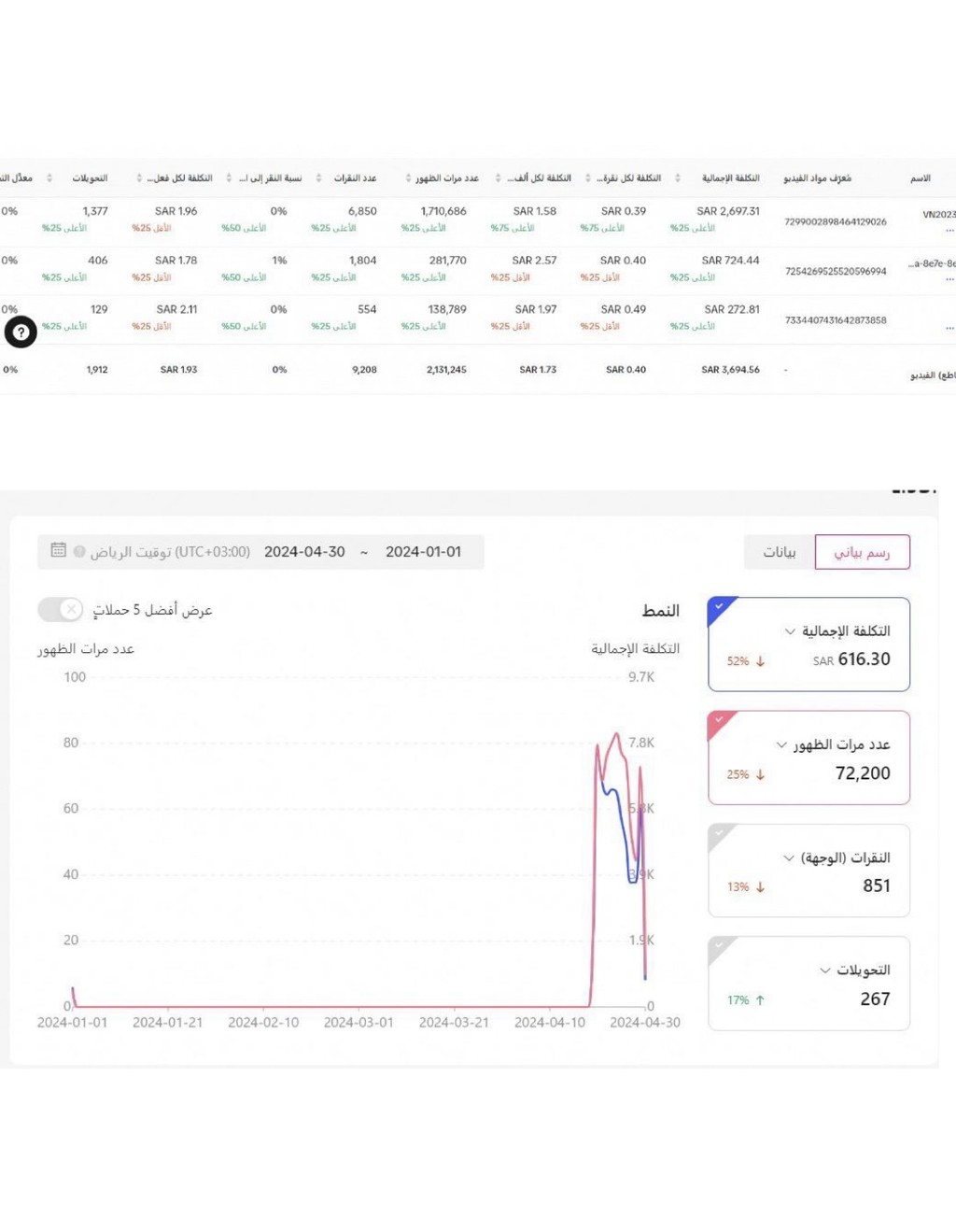Sort by عدد النقرات column arrows
Image resolution: width=956 pixels, height=1232 pixels.
(x=318, y=177)
